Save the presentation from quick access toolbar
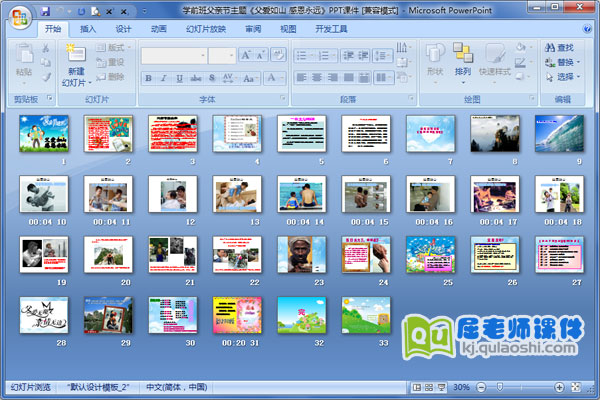 point(45,12)
